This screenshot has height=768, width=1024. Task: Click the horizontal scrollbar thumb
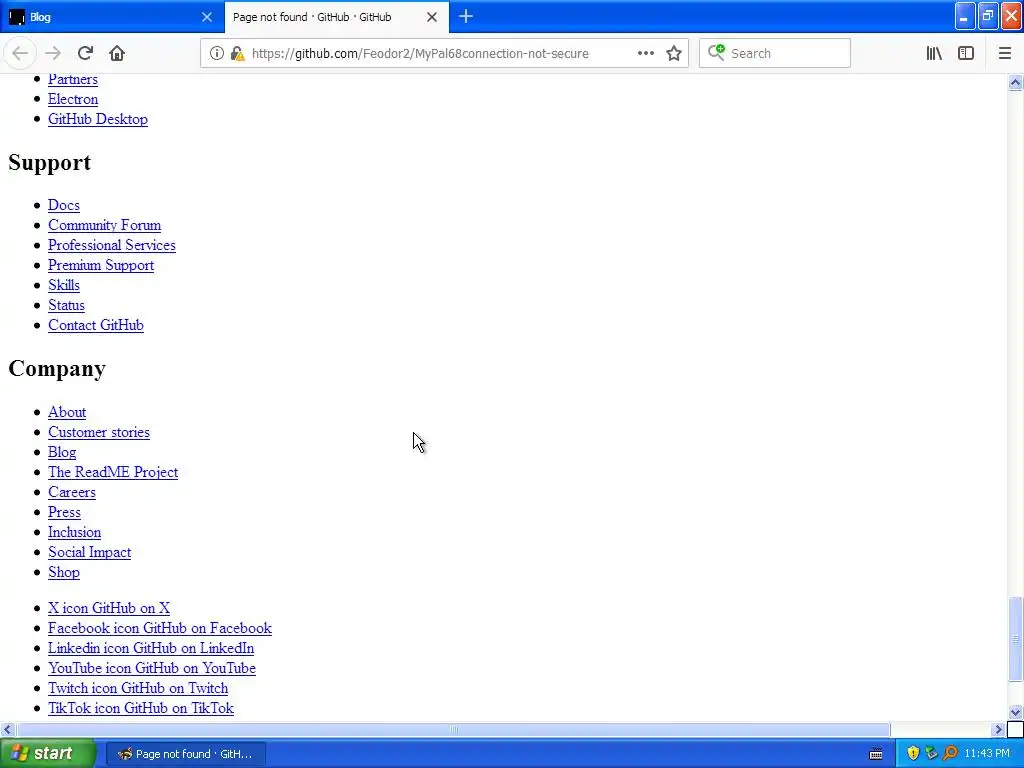click(453, 729)
